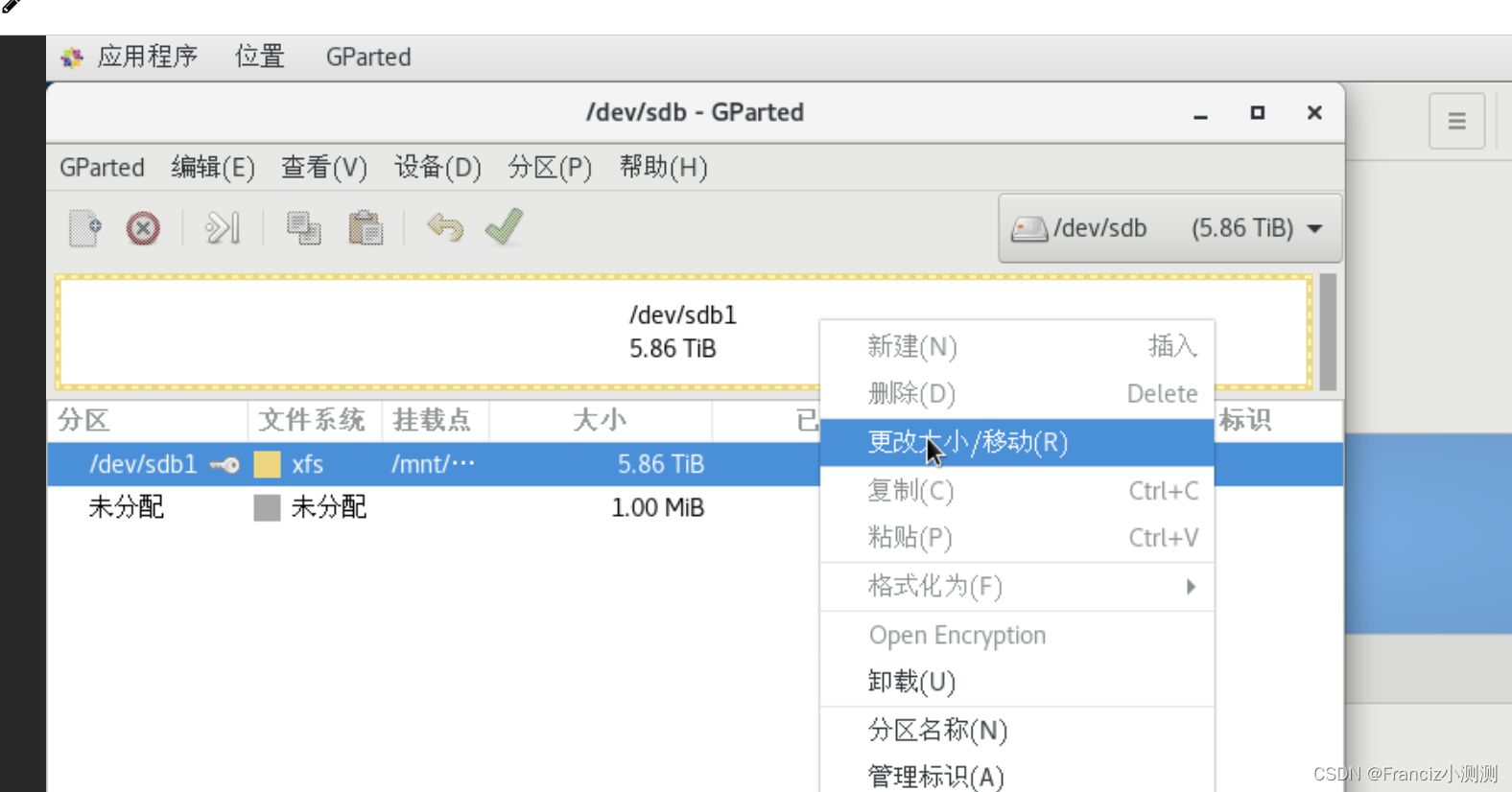
Task: Click the key lock icon beside /dev/sdb1
Action: point(224,465)
